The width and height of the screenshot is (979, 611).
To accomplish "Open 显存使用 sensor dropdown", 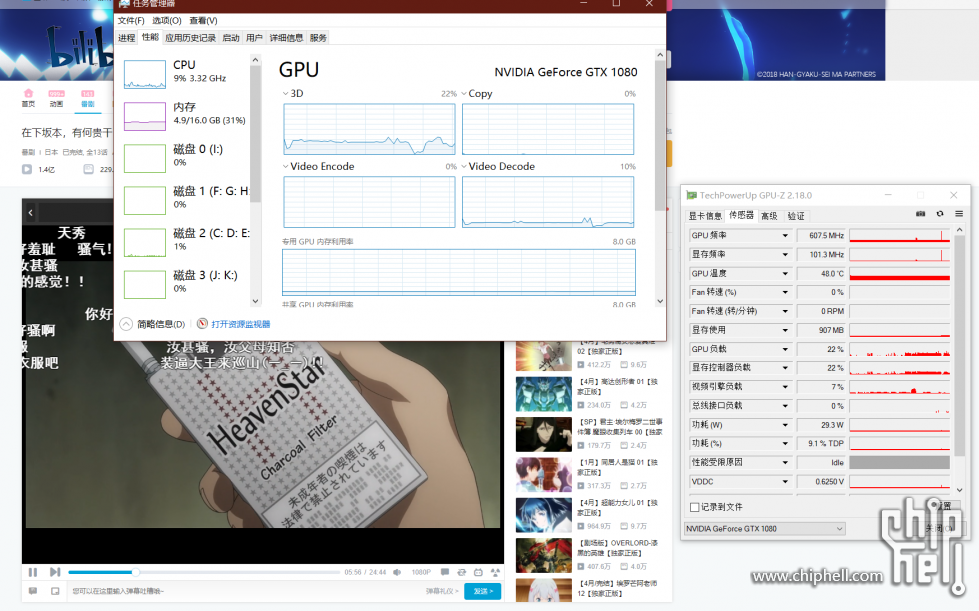I will [785, 330].
